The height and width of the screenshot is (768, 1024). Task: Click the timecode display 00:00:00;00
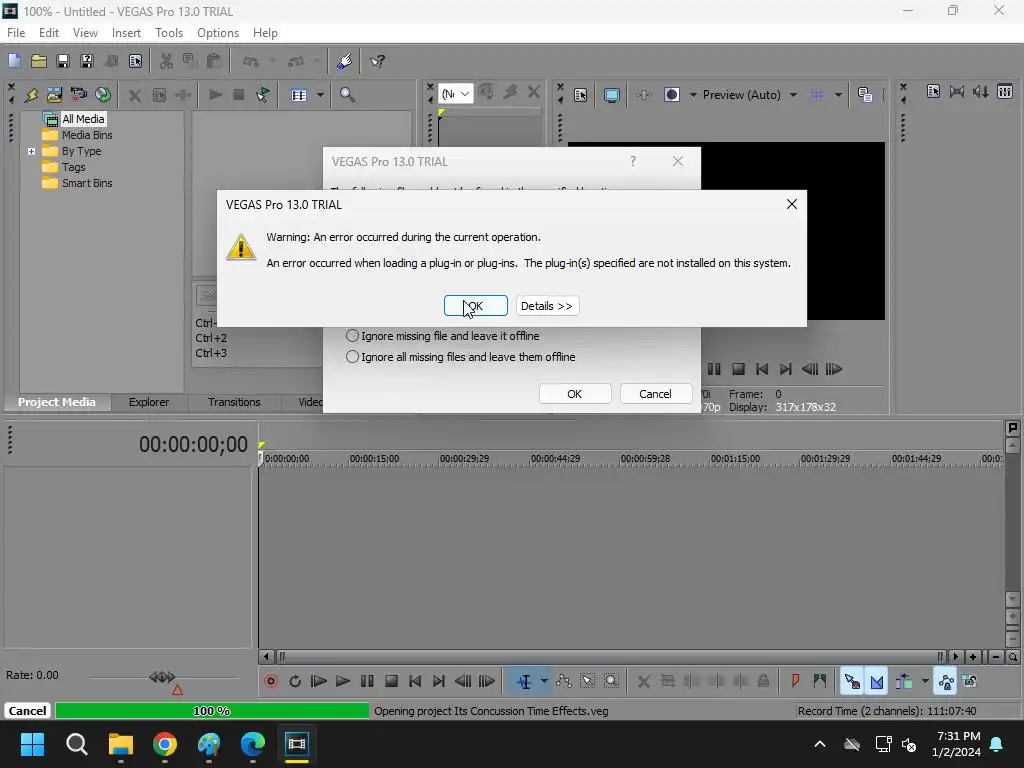point(193,445)
